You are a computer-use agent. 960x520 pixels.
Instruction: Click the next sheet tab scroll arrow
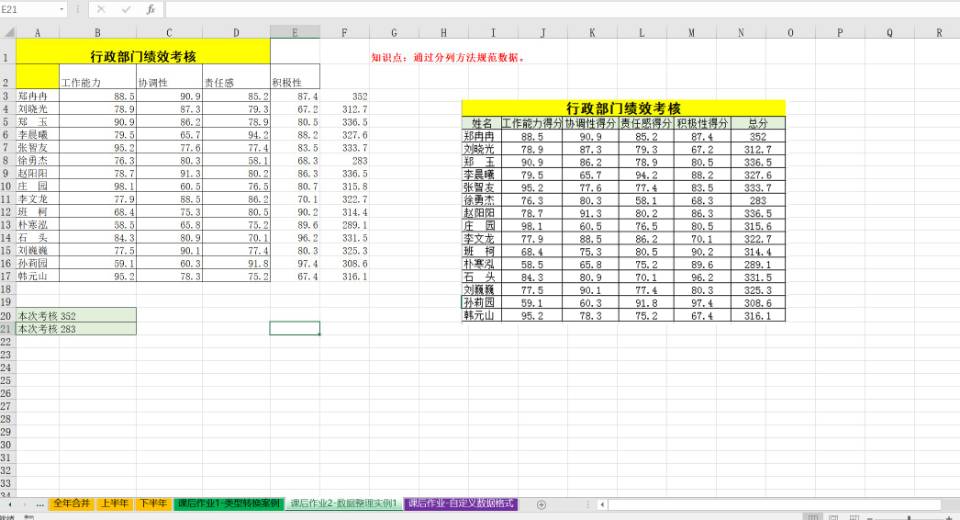pos(25,504)
